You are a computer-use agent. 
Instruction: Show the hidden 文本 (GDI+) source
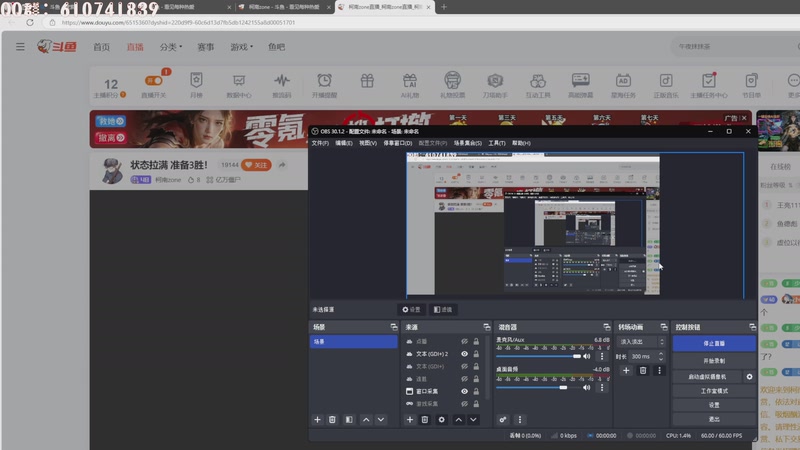coord(464,366)
